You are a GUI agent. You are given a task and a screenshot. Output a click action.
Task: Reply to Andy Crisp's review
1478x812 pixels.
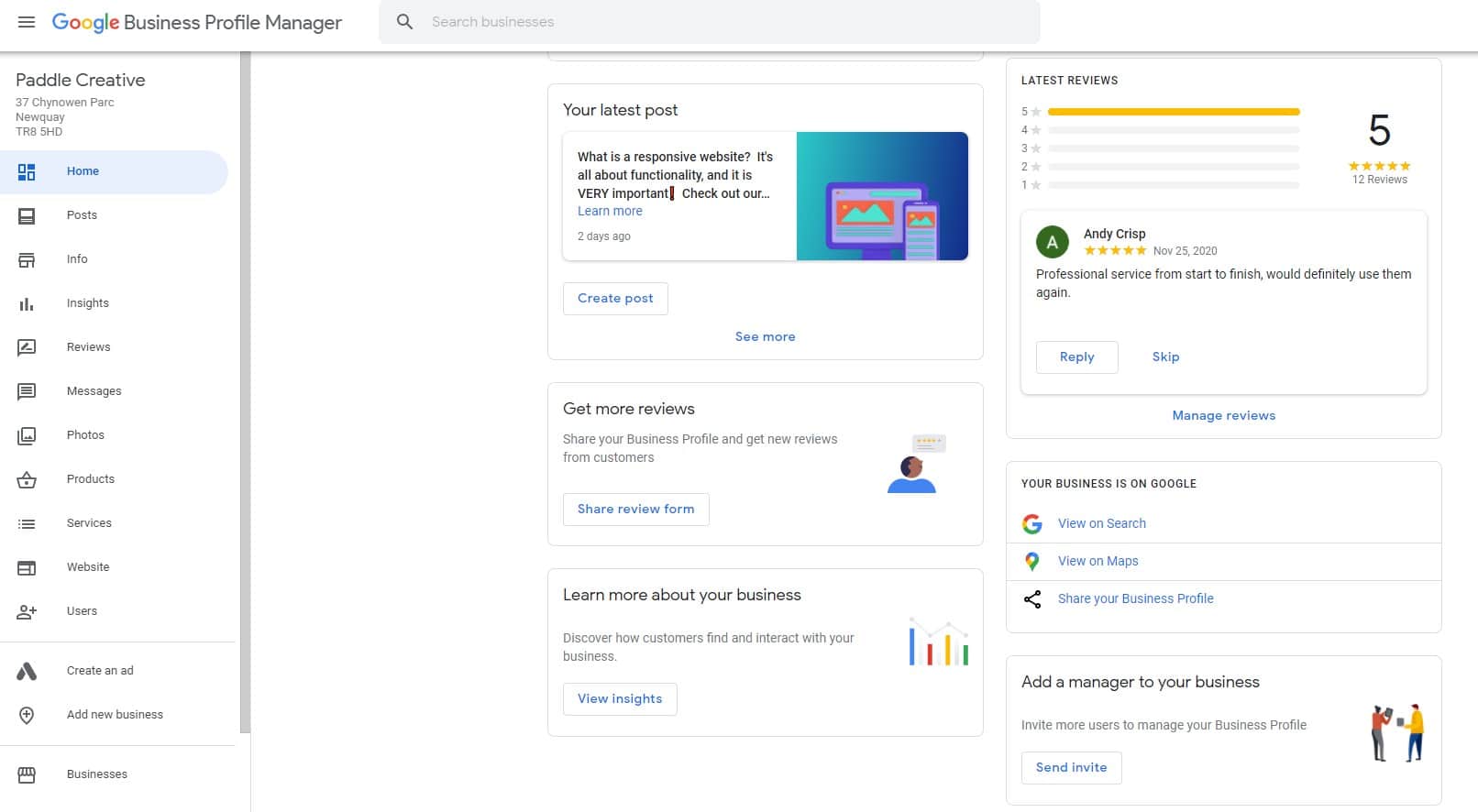click(x=1076, y=357)
